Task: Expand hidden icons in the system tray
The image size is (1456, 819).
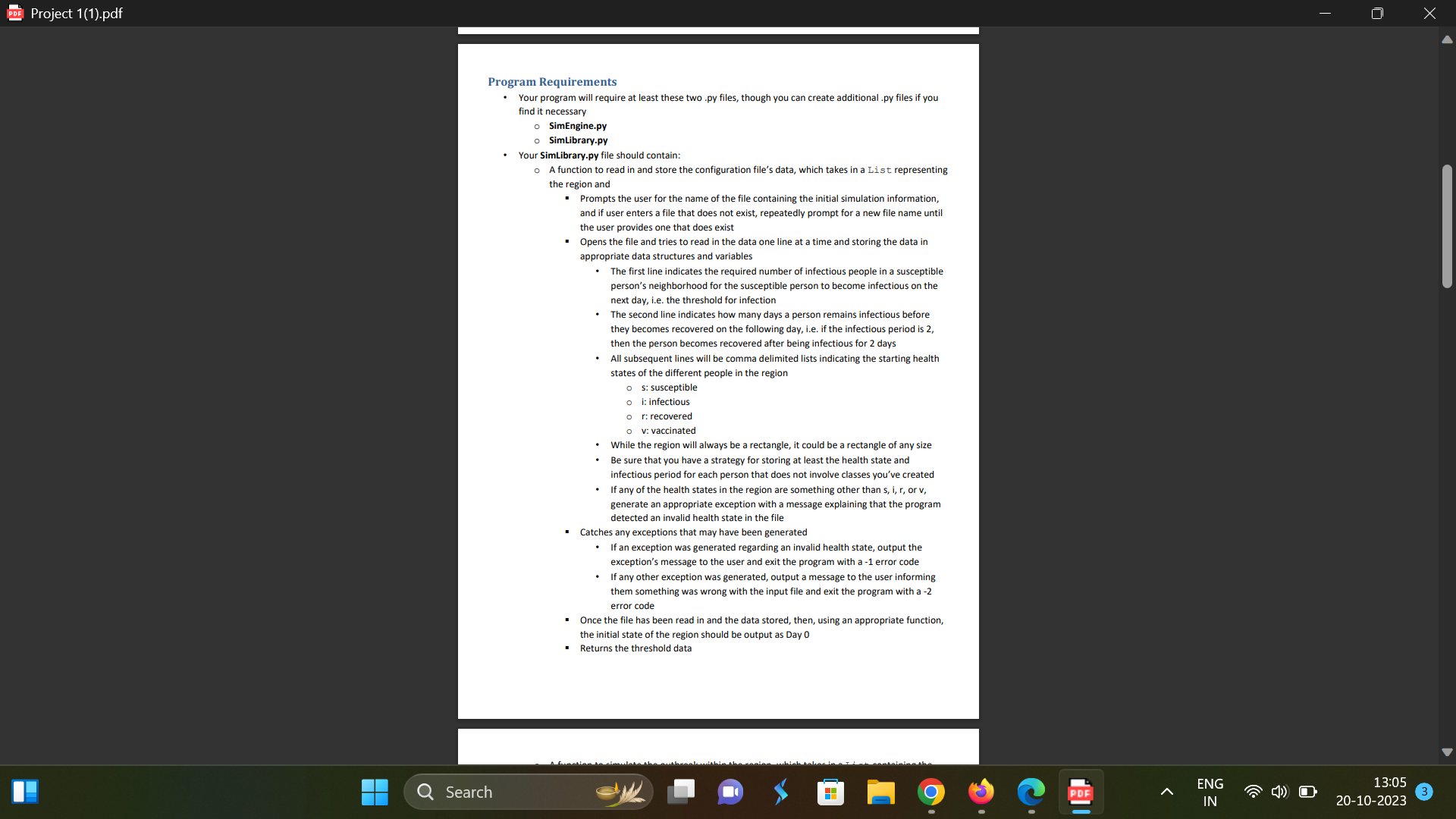Action: tap(1167, 791)
